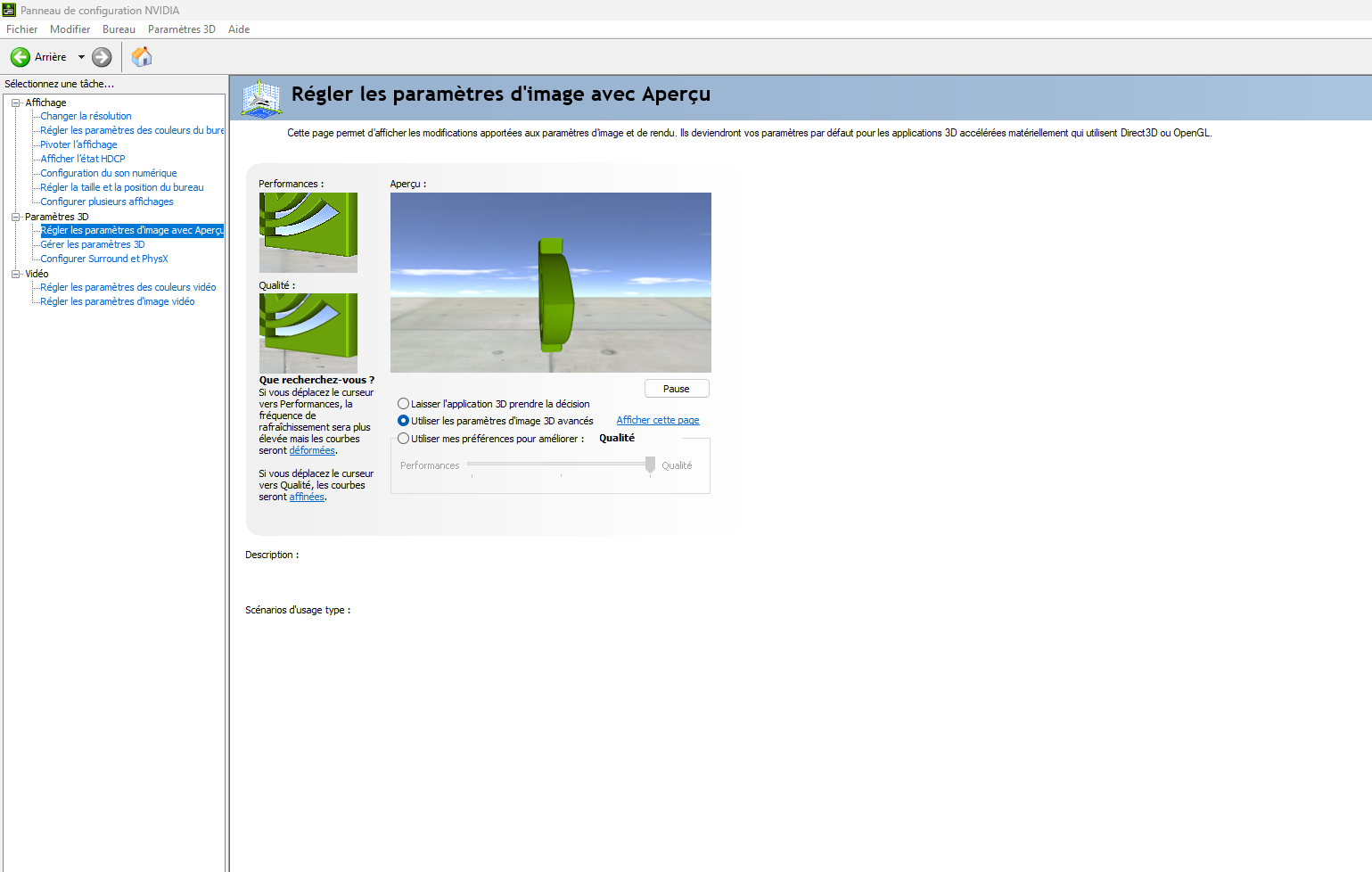1372x872 pixels.
Task: Click the 'Scénarios d'usage type :' label
Action: tap(298, 610)
